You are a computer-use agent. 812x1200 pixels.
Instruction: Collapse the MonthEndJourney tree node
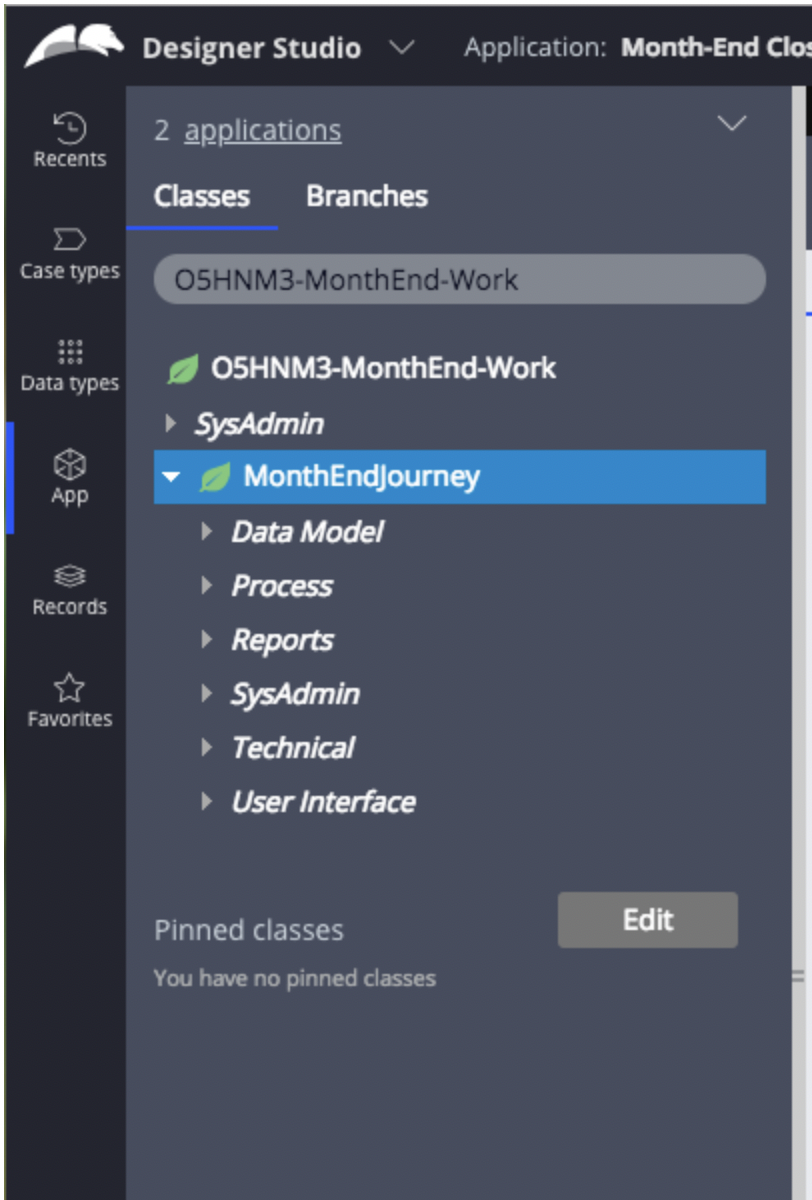point(171,477)
